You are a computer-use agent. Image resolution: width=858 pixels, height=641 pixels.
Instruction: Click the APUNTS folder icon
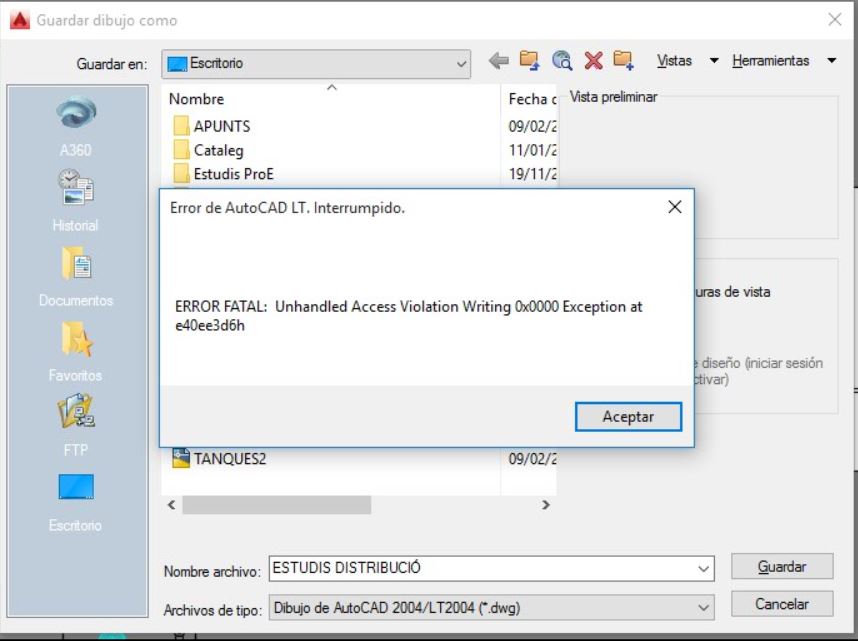coord(181,126)
